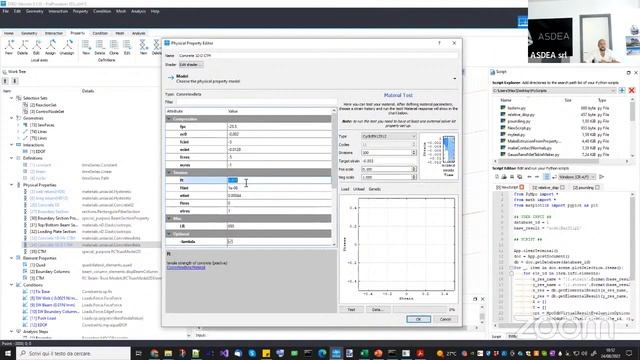
Task: Click Test button below chart
Action: [x=351, y=310]
